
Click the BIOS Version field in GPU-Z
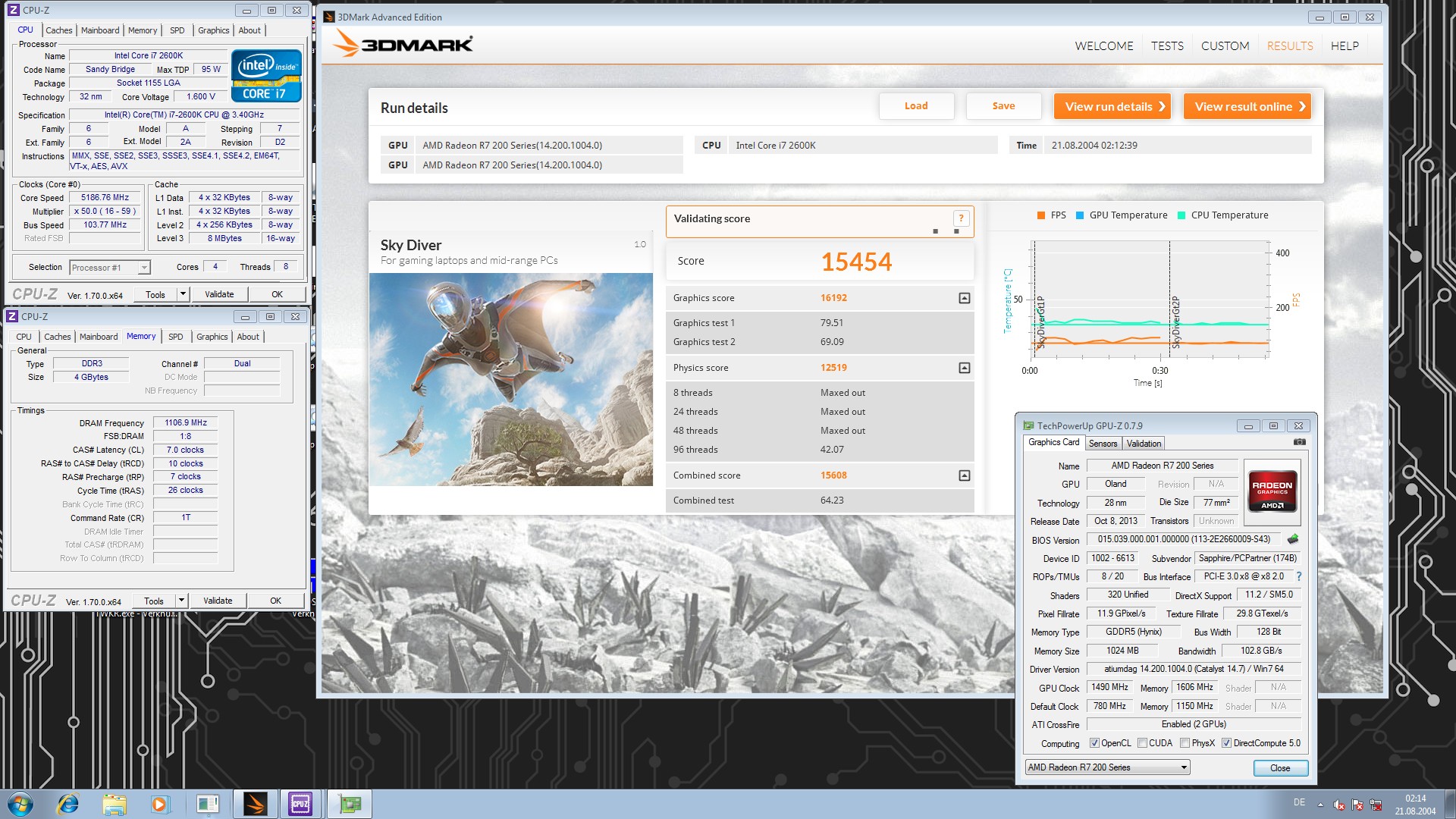tap(1183, 539)
